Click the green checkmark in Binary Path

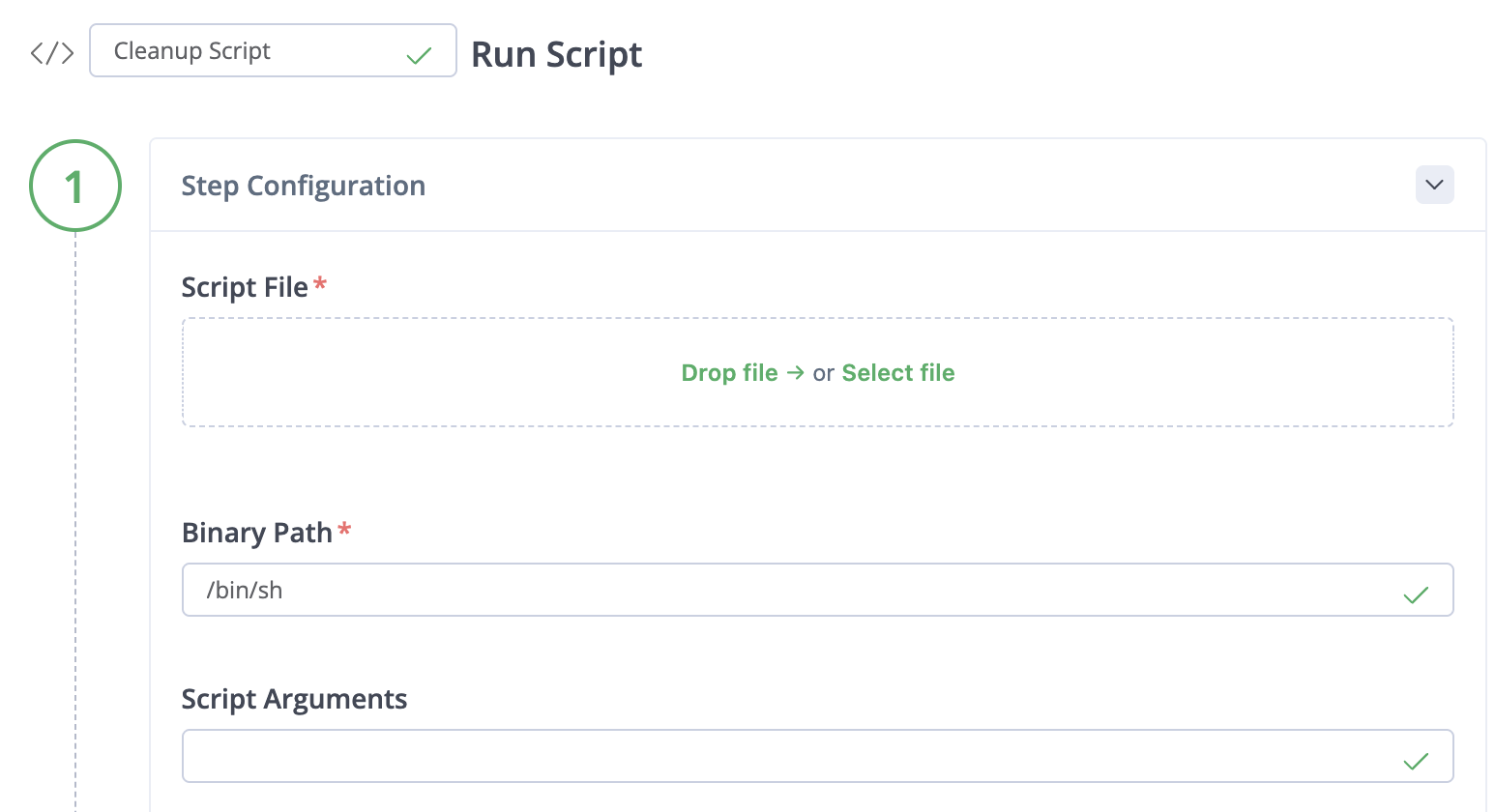pos(1416,594)
